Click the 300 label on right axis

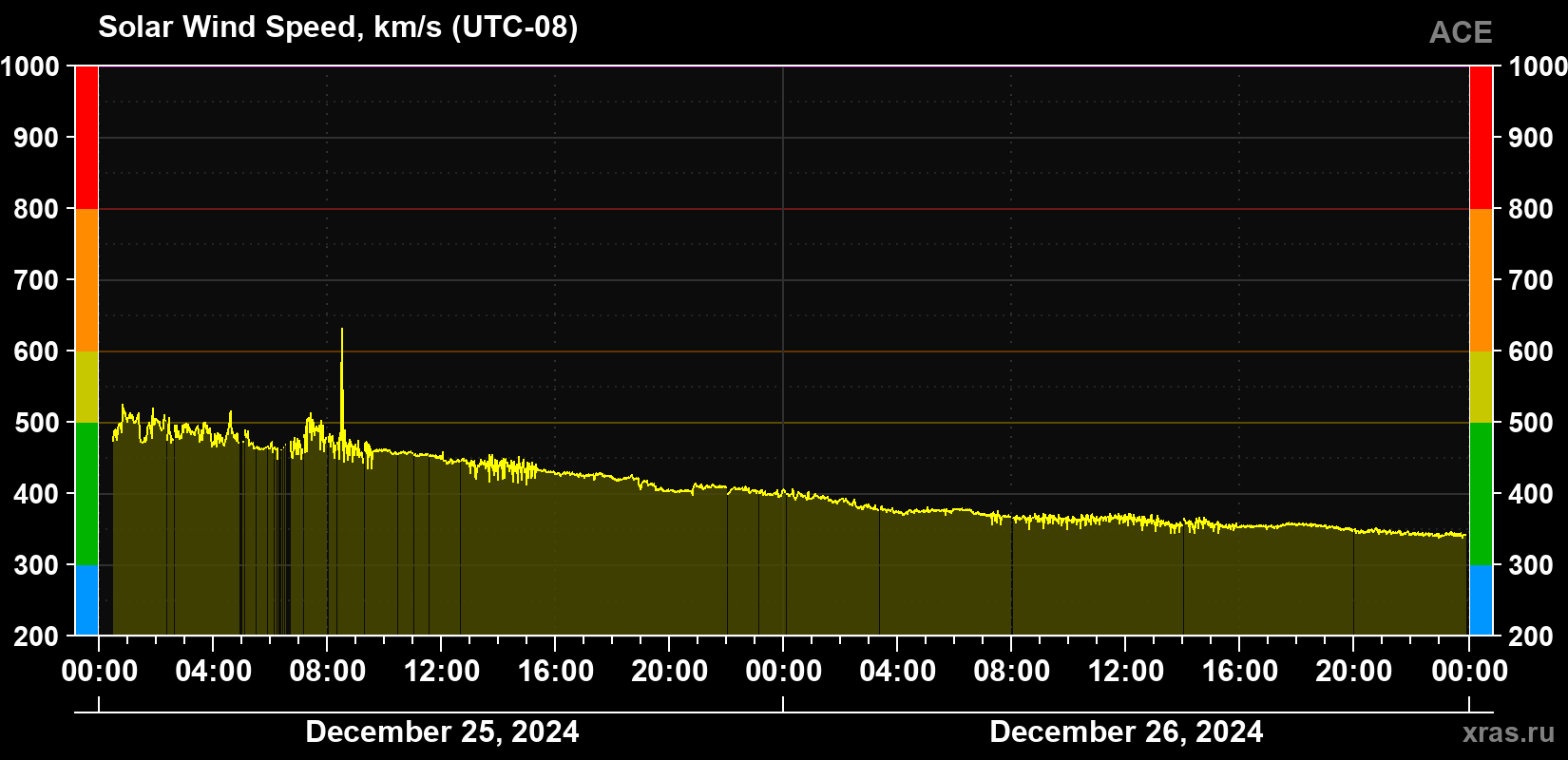click(x=1531, y=565)
